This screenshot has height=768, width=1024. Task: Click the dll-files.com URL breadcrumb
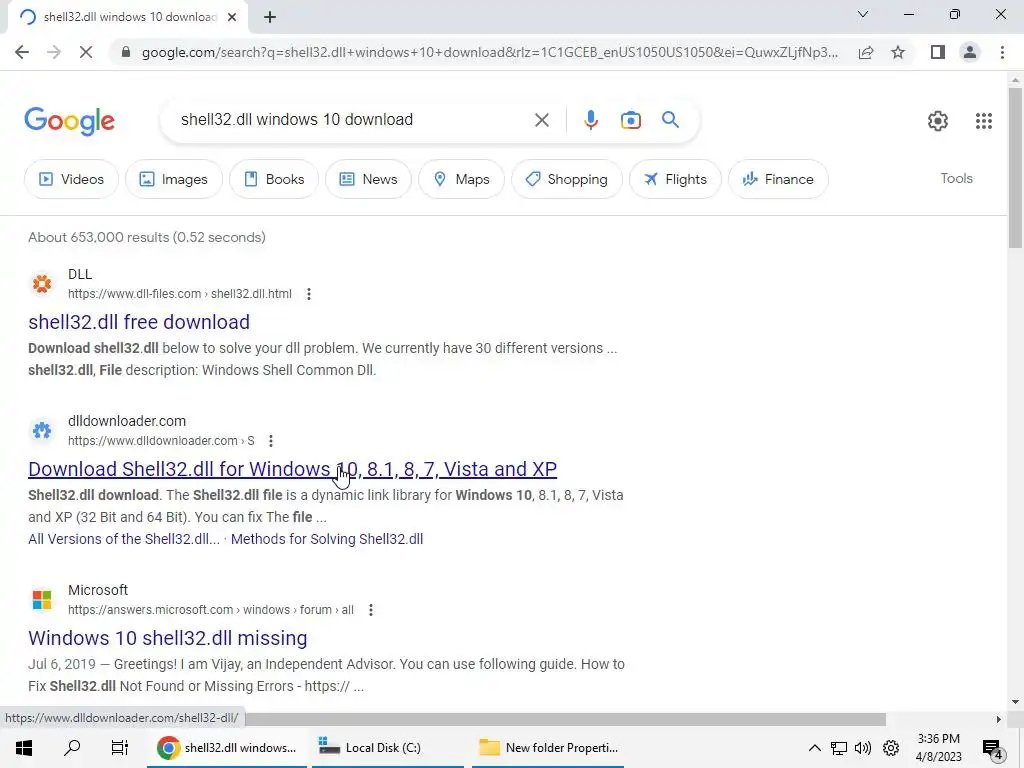pyautogui.click(x=180, y=295)
